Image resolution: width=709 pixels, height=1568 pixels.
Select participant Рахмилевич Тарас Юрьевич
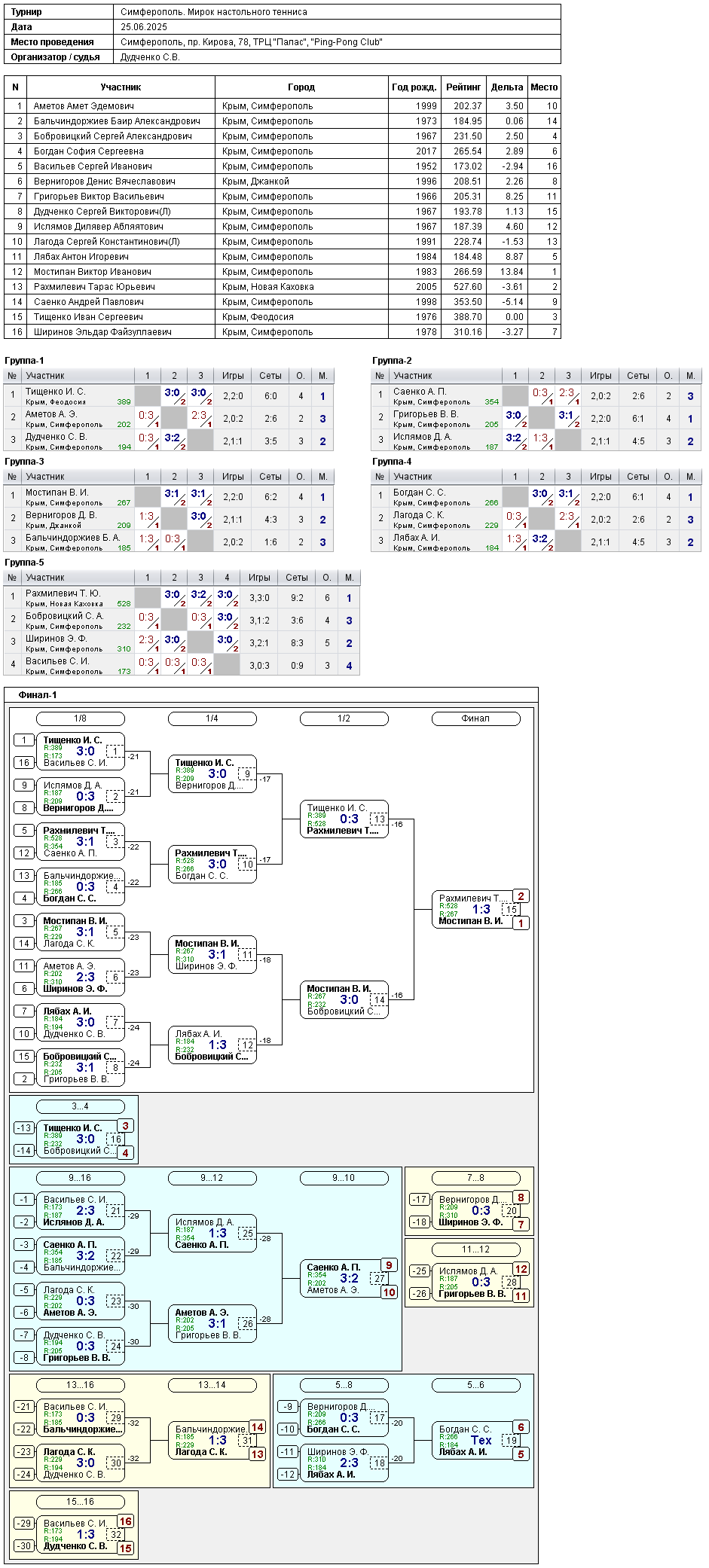click(x=94, y=287)
